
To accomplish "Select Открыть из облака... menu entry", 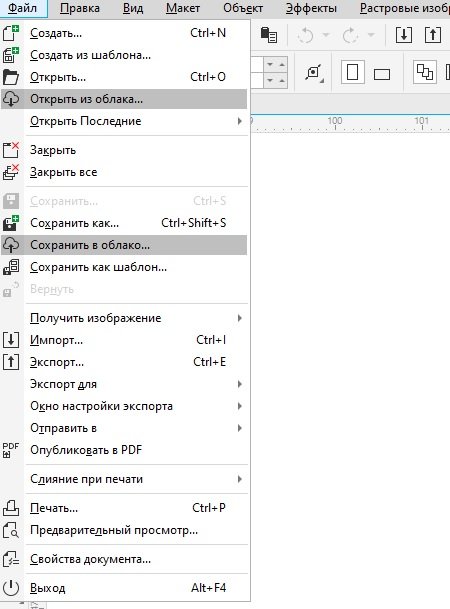I will tap(124, 99).
